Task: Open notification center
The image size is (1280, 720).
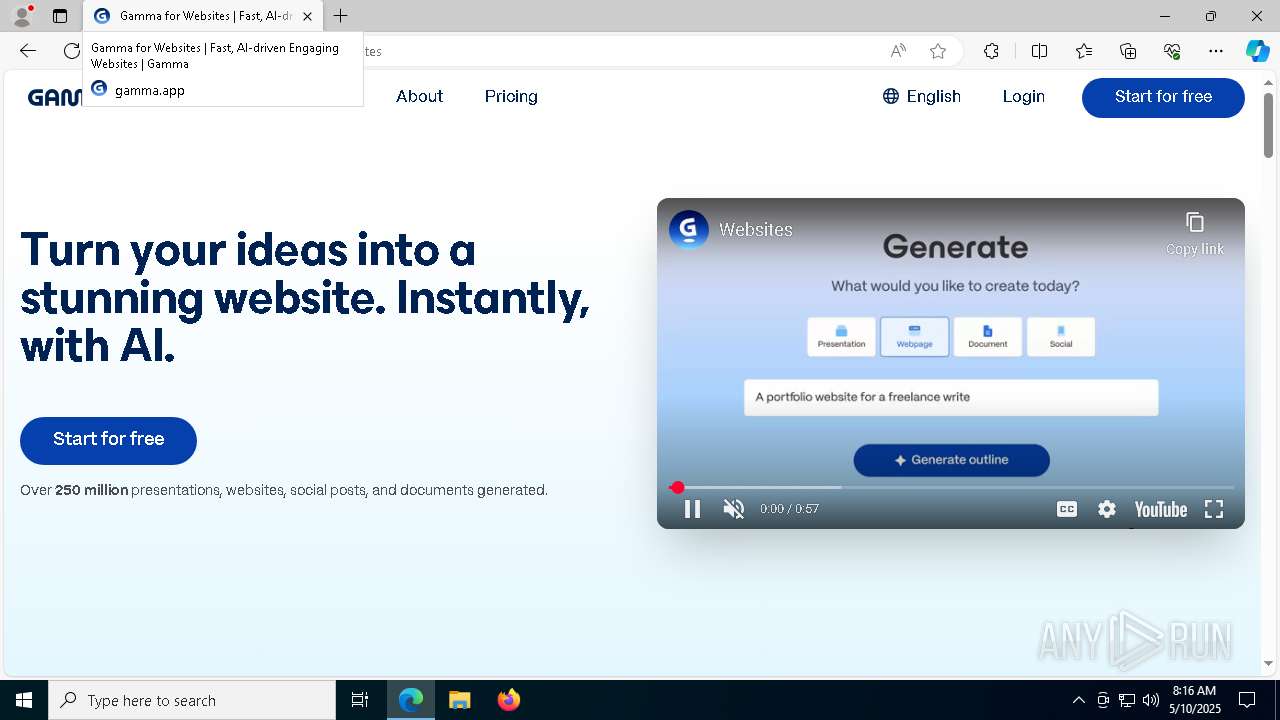Action: point(1247,700)
